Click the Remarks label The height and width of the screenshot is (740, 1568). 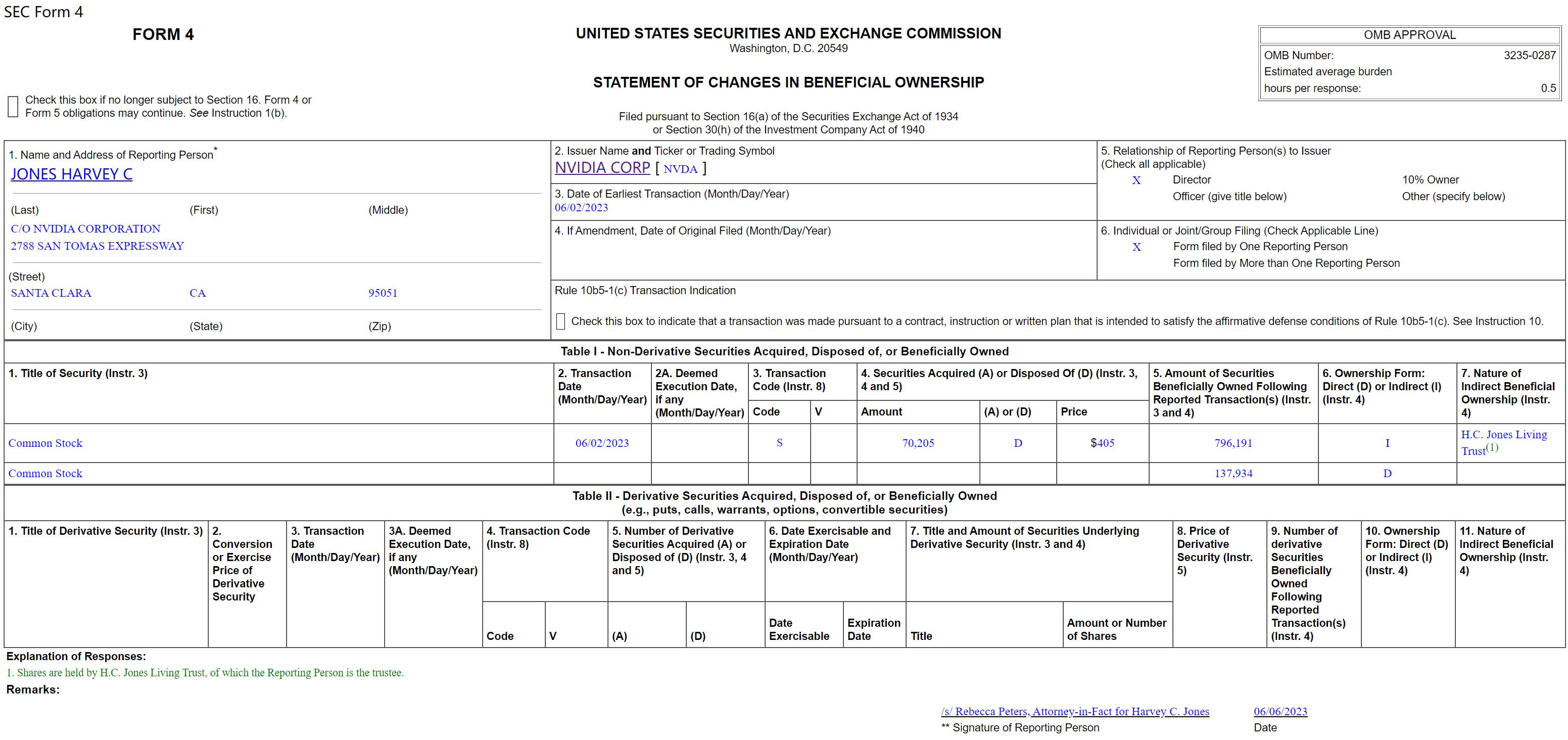click(x=33, y=690)
